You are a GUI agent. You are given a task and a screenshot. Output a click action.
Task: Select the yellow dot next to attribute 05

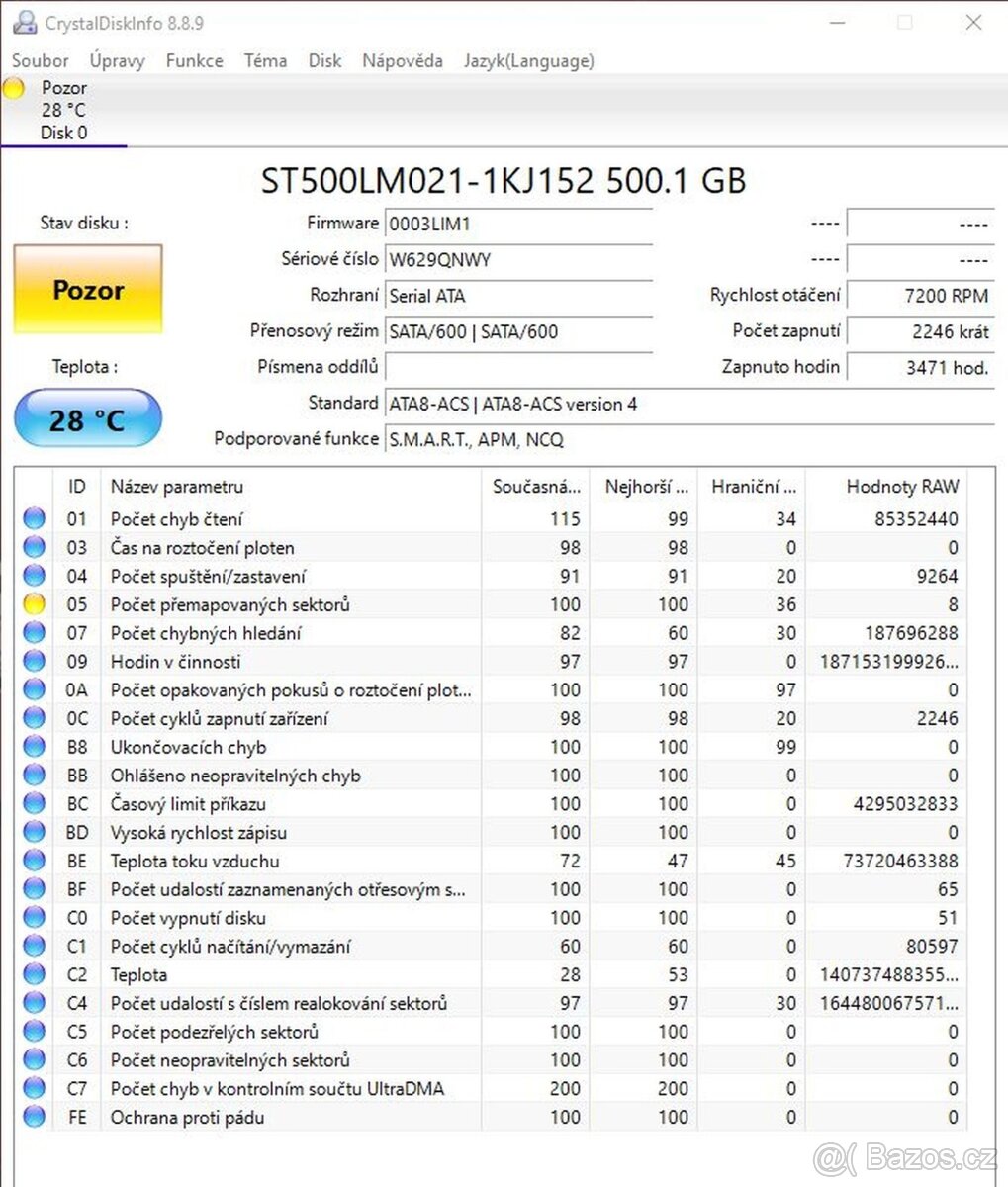34,603
